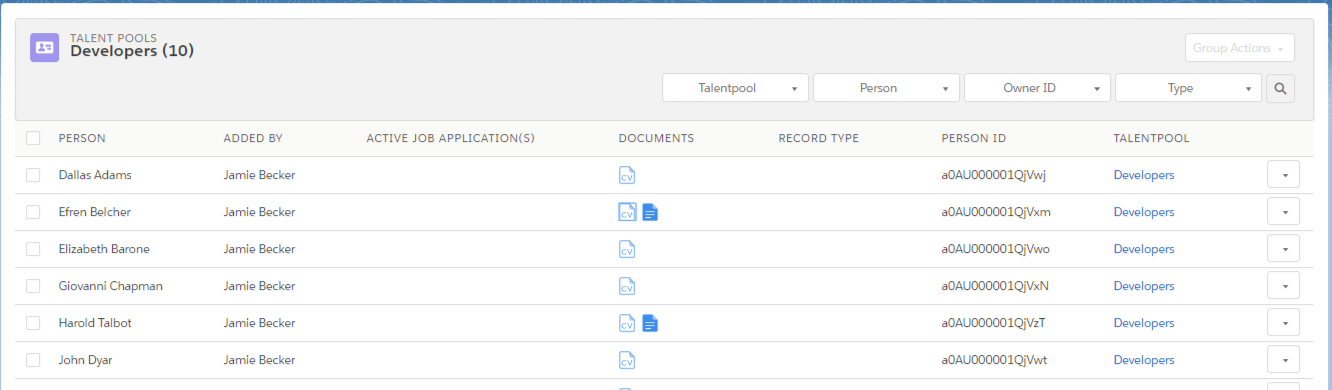Open row actions menu for John Dyar
The image size is (1332, 390).
click(1283, 360)
